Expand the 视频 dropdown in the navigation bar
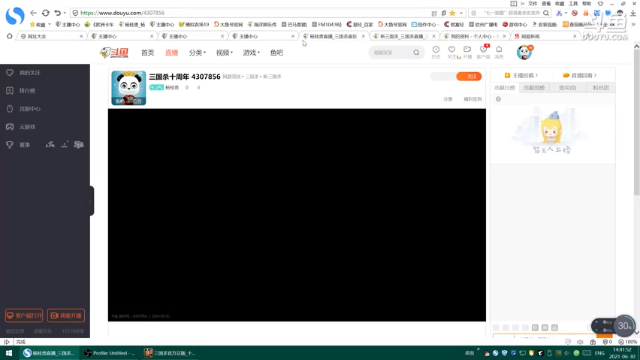 point(224,53)
